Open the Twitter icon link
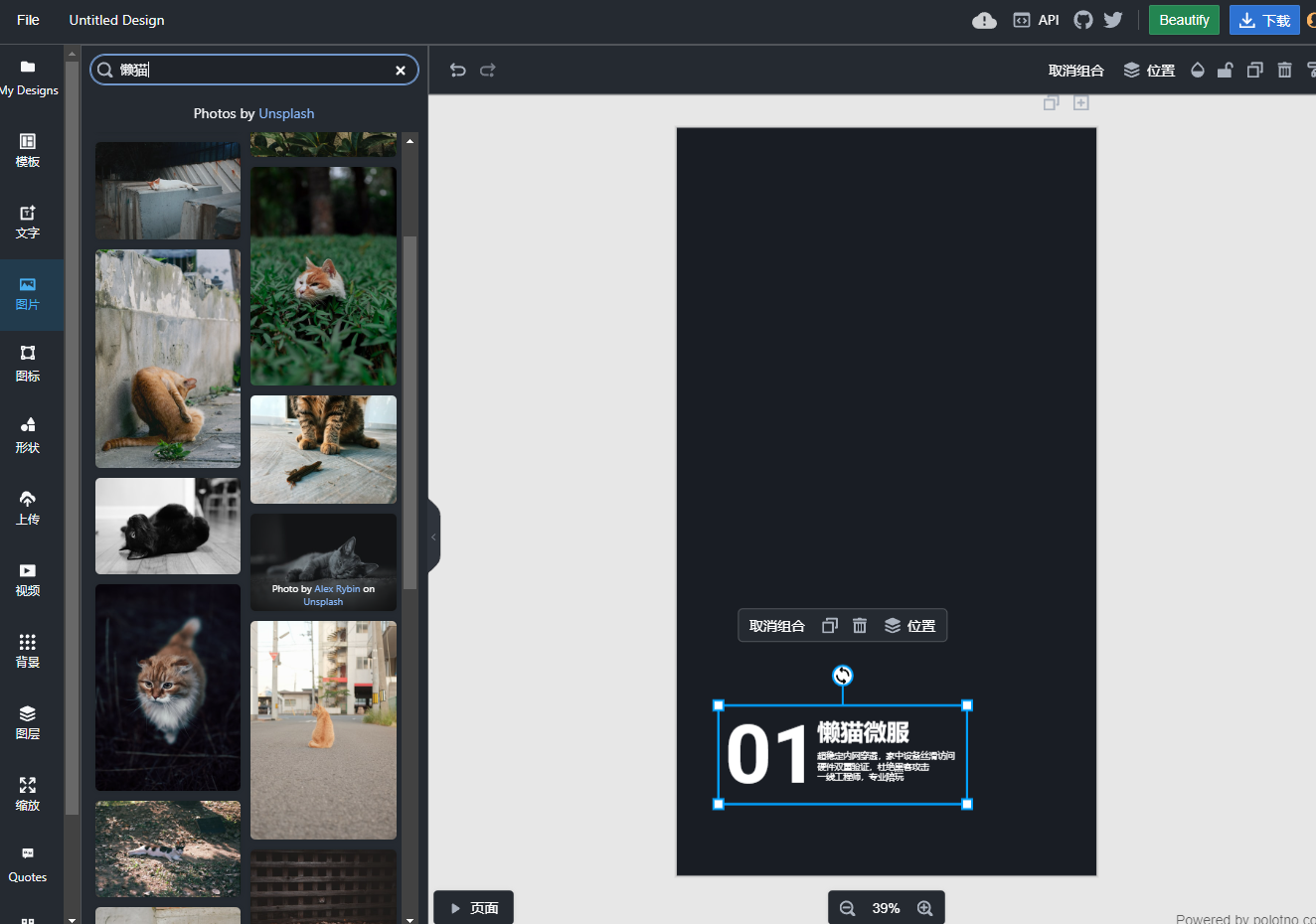This screenshot has height=924, width=1316. pyautogui.click(x=1113, y=20)
